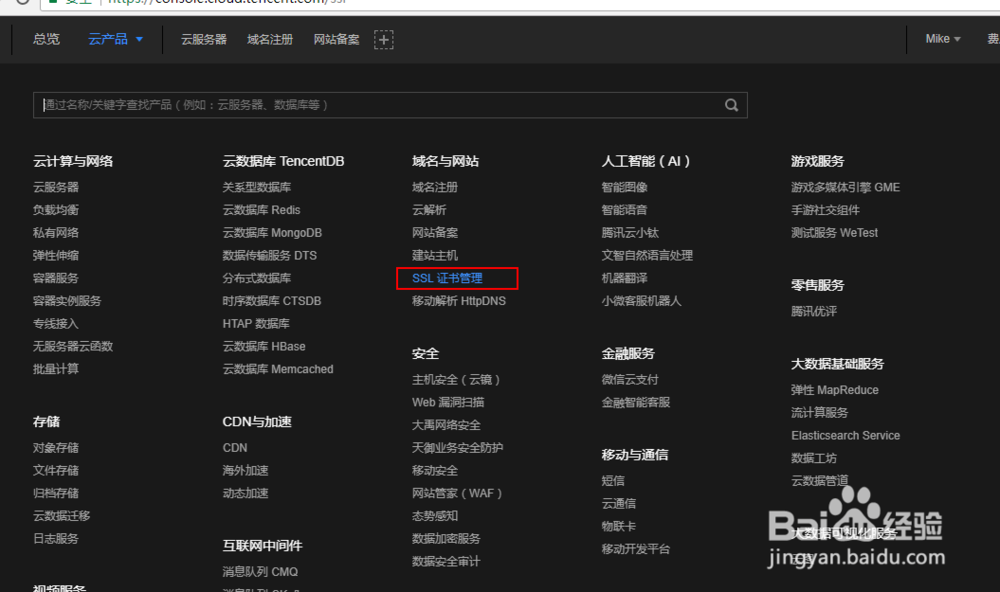1000x592 pixels.
Task: Open 对象存储 link
Action: (55, 448)
